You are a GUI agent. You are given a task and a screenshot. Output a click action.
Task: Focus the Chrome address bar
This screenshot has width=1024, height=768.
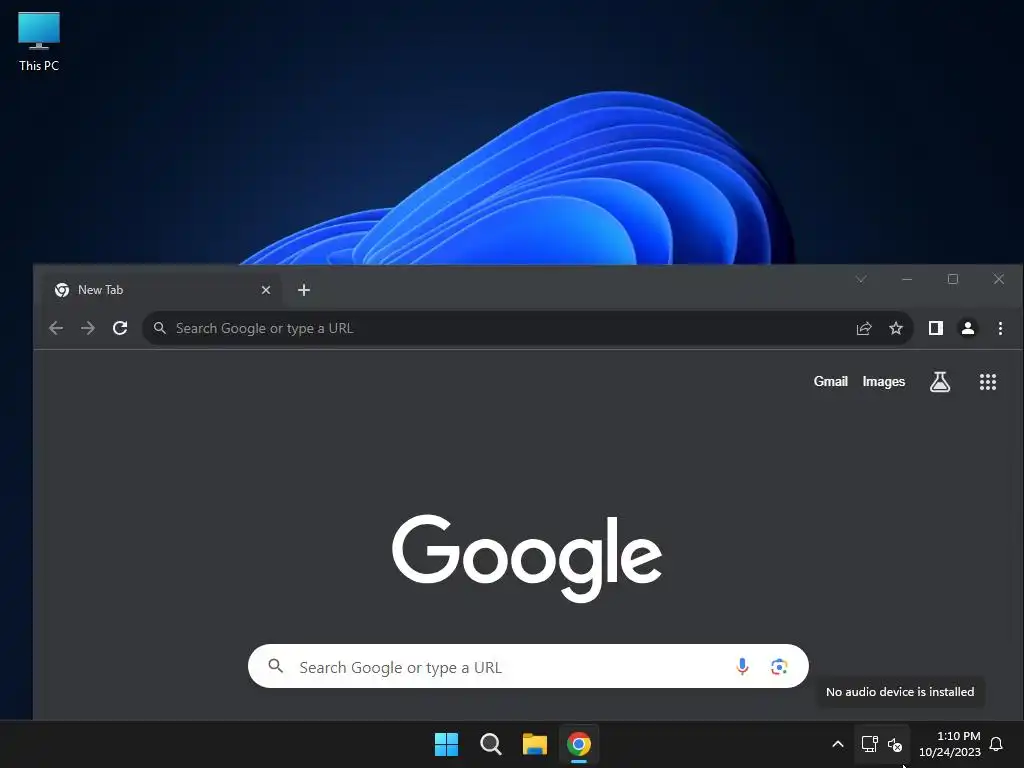coord(528,328)
